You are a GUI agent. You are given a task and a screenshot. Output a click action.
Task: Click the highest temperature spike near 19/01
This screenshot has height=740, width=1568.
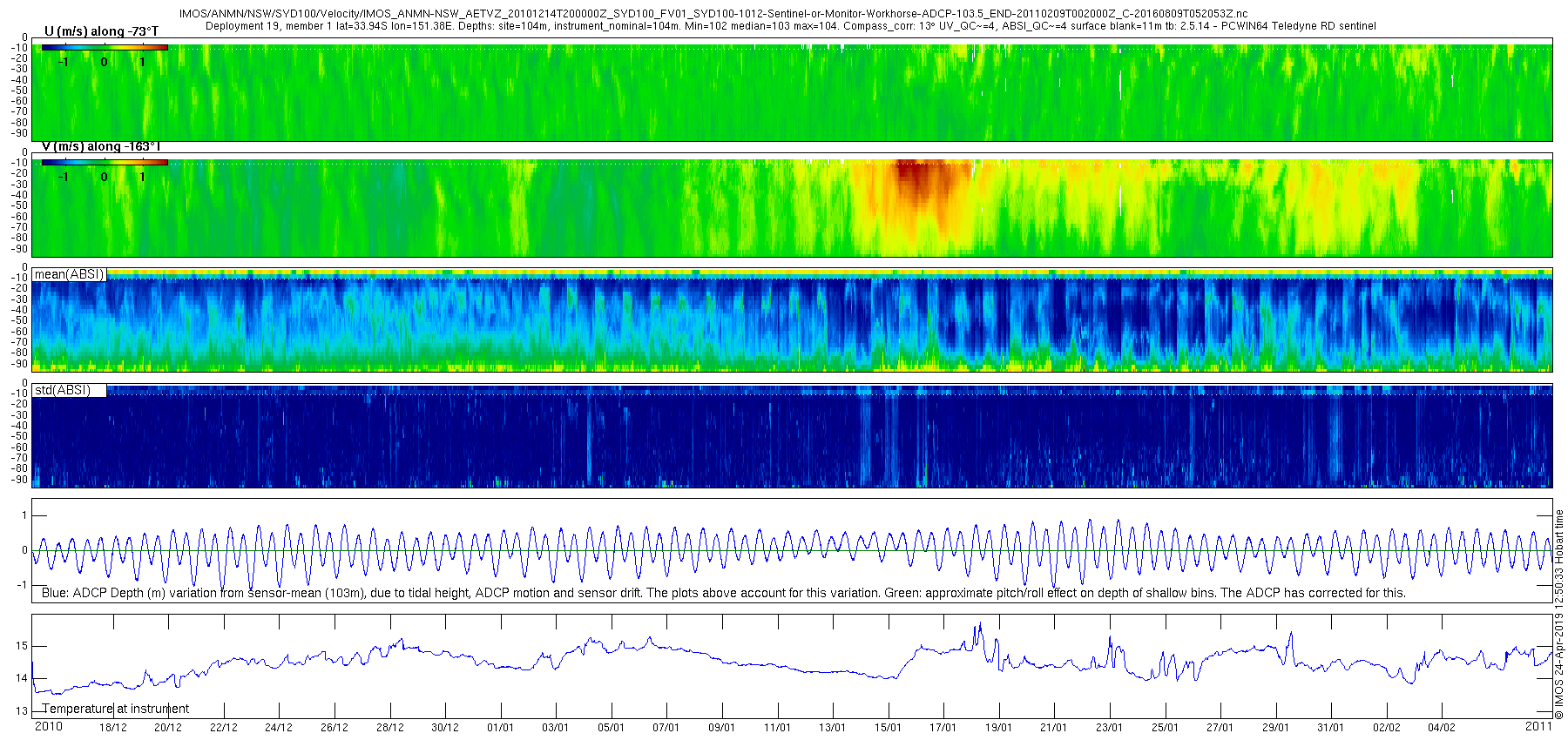[x=980, y=625]
